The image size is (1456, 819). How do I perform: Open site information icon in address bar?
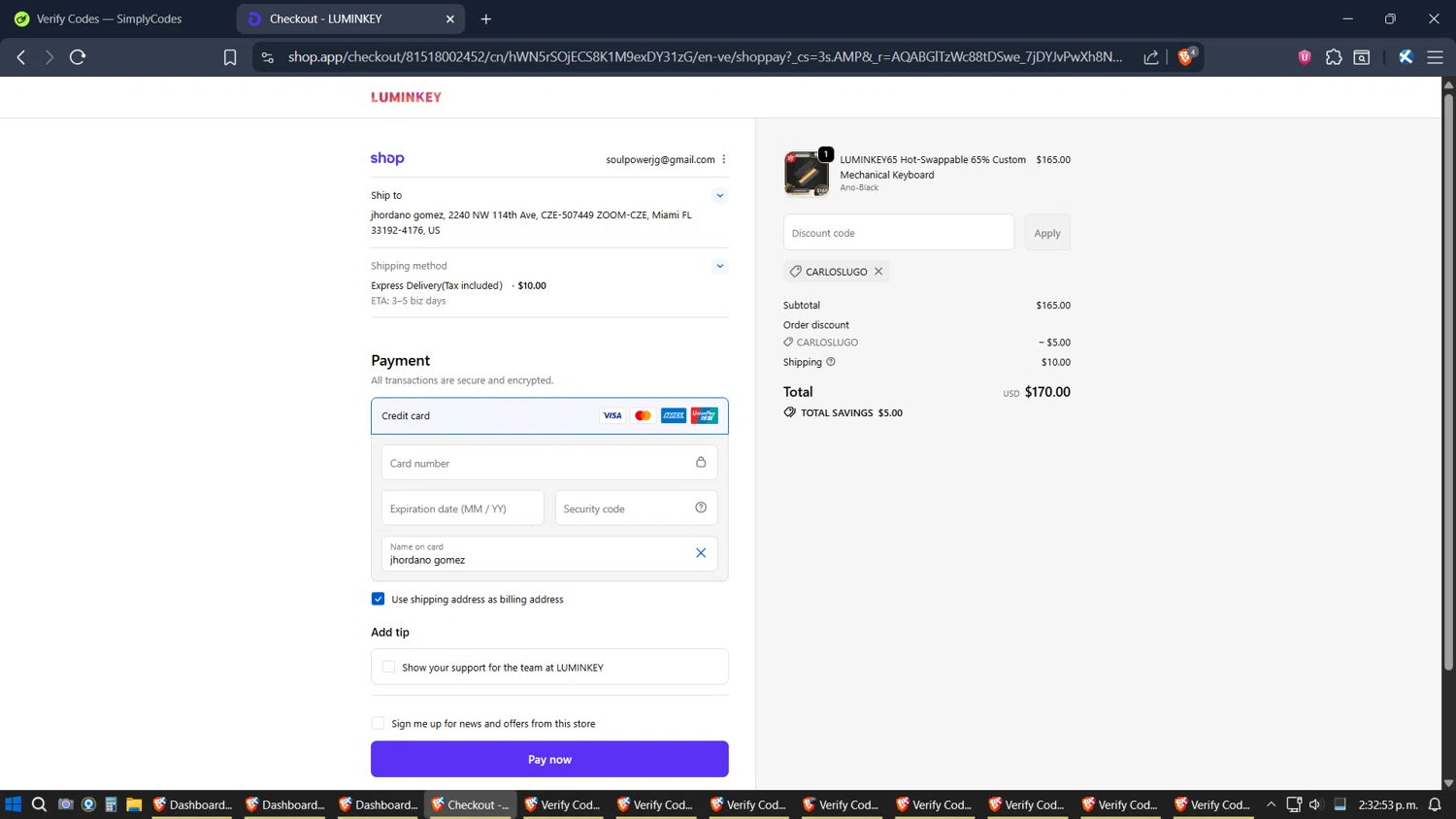coord(268,57)
